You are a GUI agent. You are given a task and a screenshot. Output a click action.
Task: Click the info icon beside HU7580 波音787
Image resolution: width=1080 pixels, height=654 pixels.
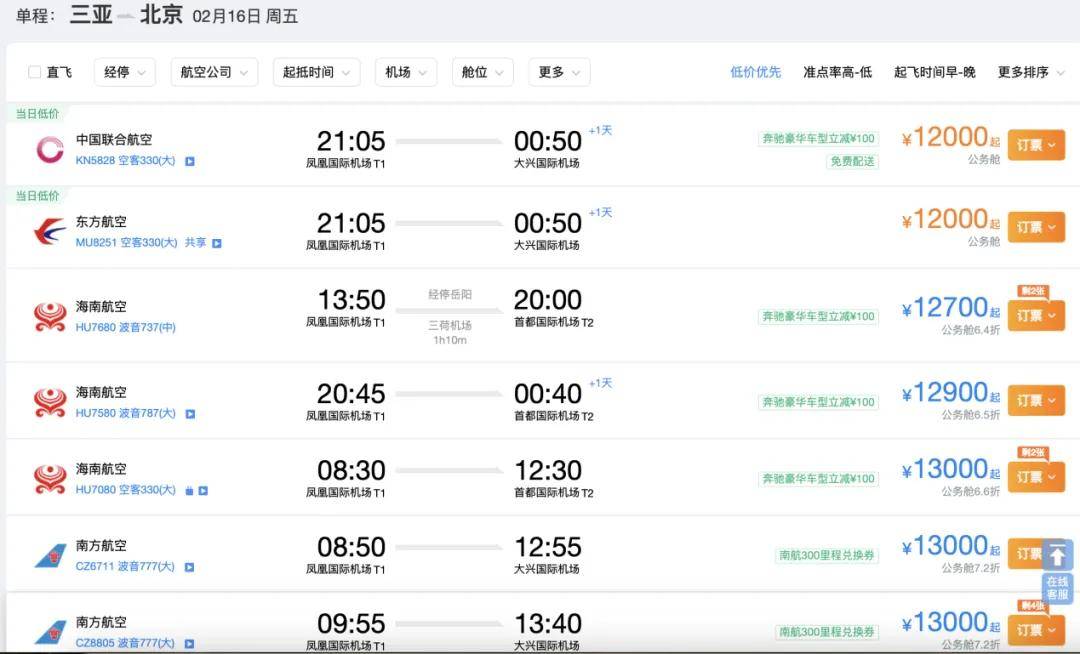[x=190, y=414]
